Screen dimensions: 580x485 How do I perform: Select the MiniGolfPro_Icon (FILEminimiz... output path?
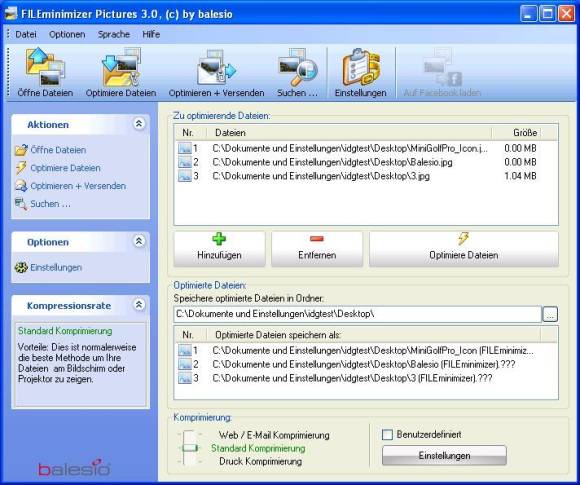pos(373,350)
